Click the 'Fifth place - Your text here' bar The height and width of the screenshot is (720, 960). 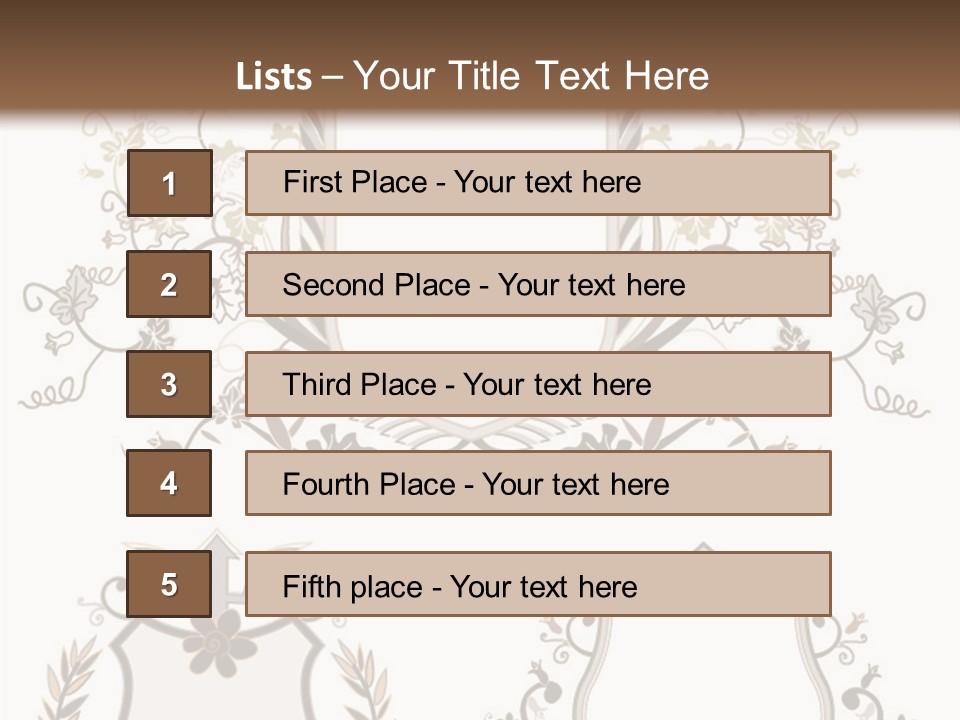tap(538, 584)
